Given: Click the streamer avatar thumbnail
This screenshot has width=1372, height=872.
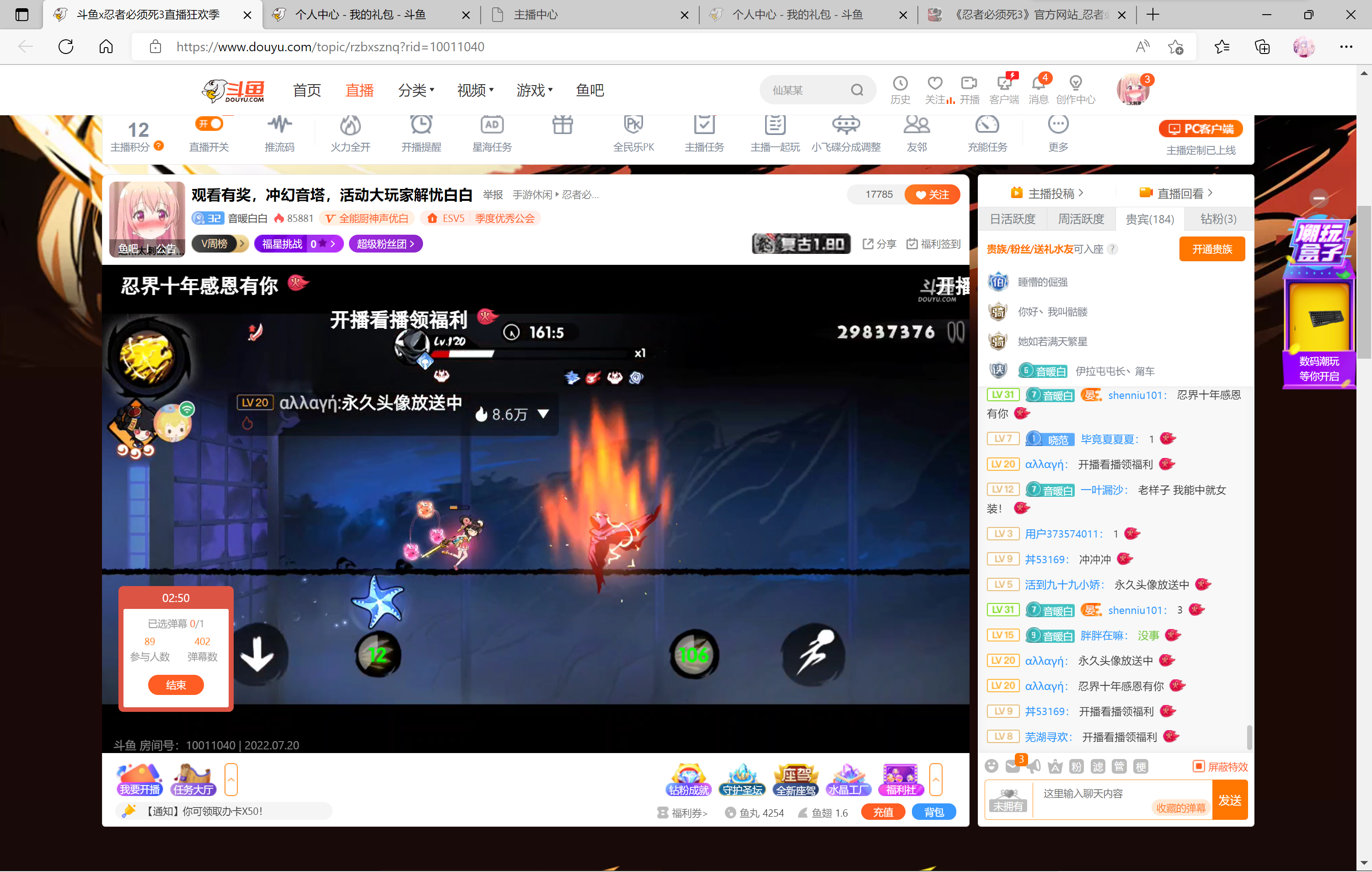Looking at the screenshot, I should [147, 219].
